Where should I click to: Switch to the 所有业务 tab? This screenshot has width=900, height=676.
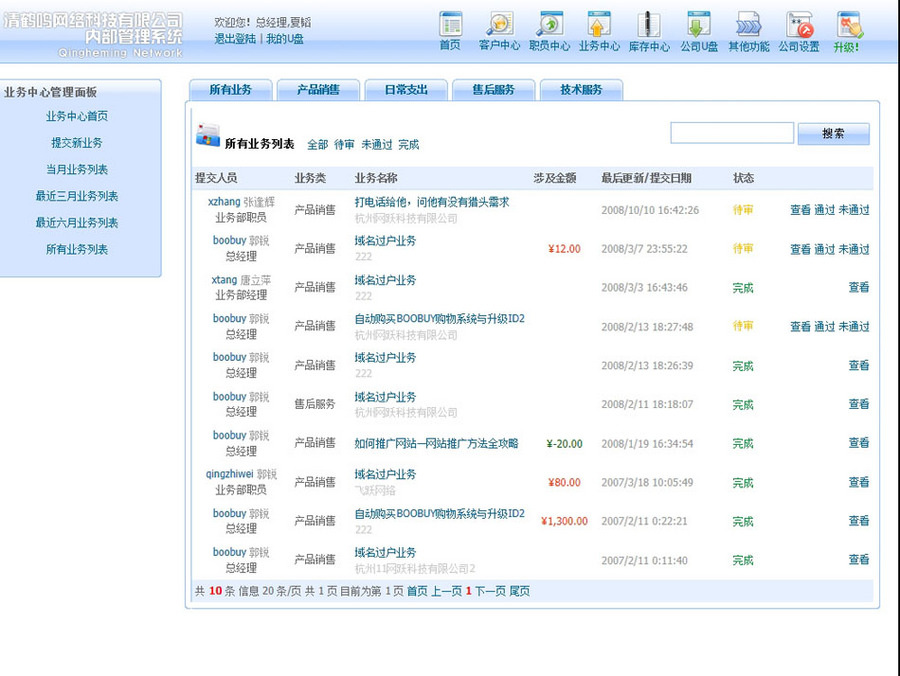pos(231,90)
